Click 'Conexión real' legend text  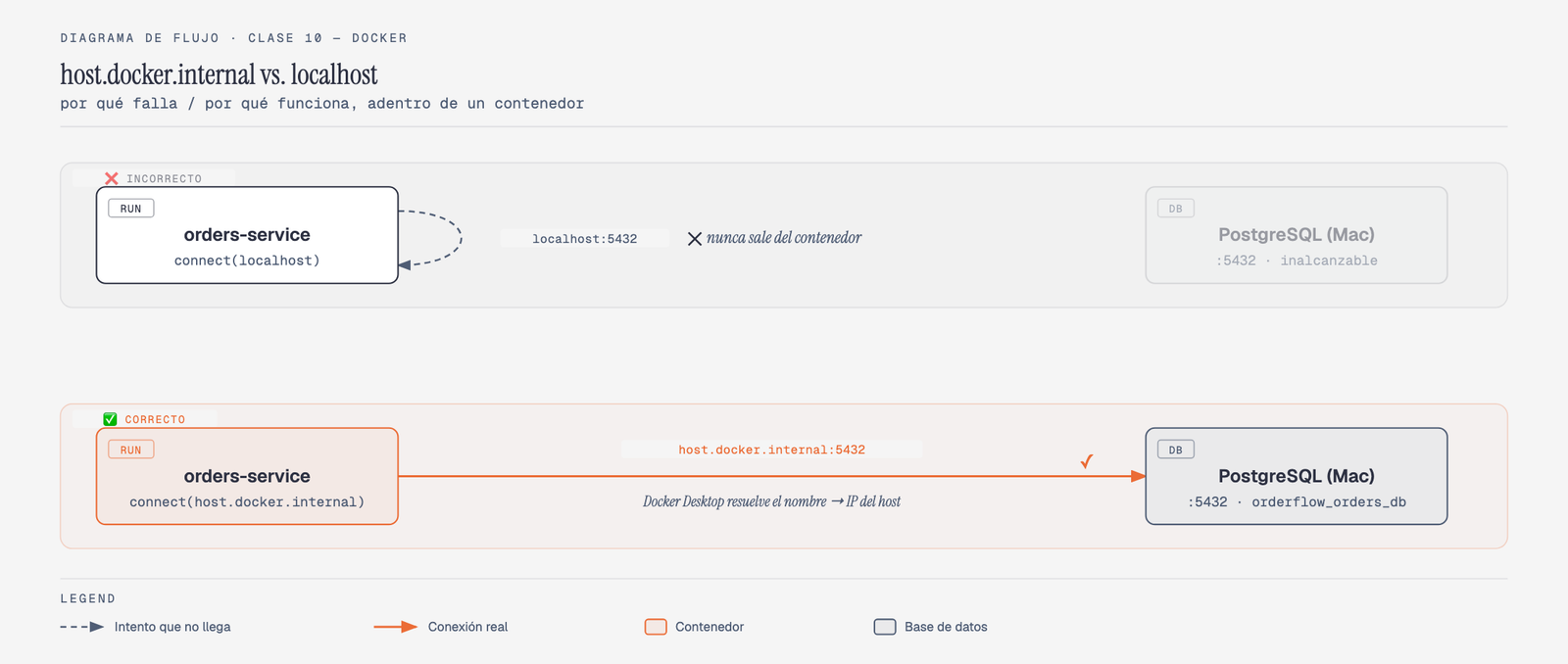[x=467, y=627]
